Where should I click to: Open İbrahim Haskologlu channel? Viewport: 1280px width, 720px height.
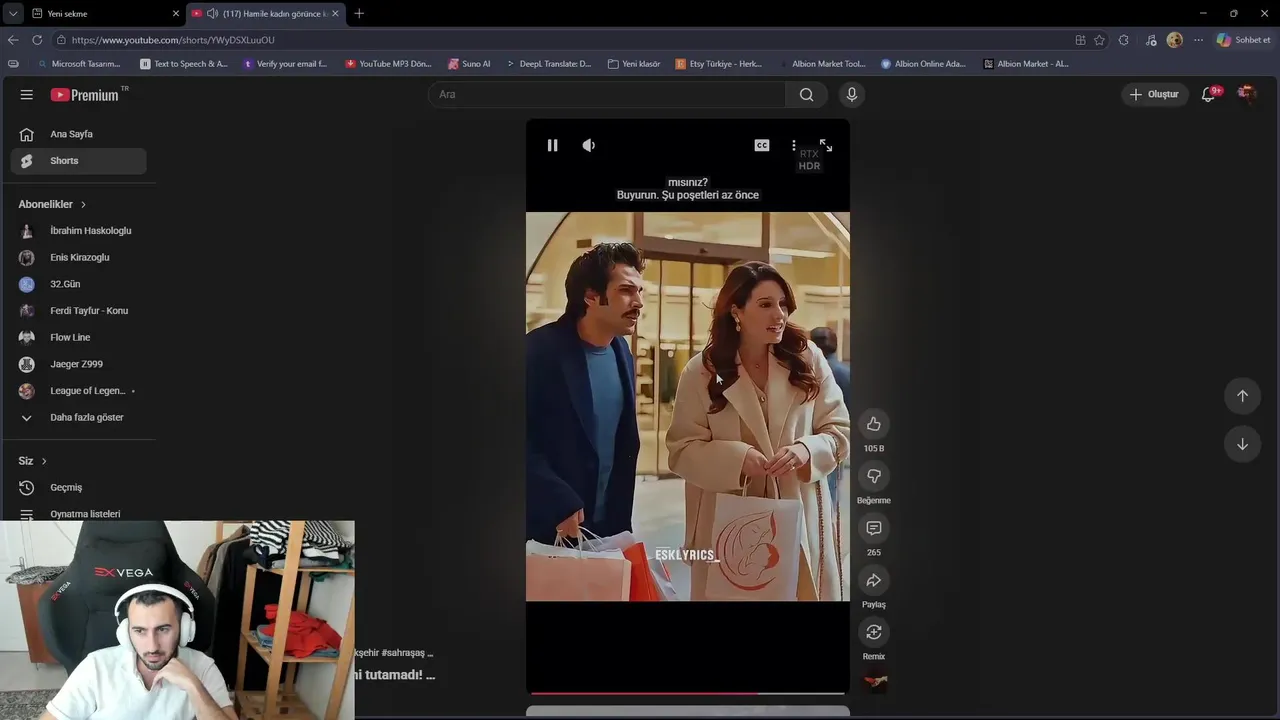click(78, 230)
